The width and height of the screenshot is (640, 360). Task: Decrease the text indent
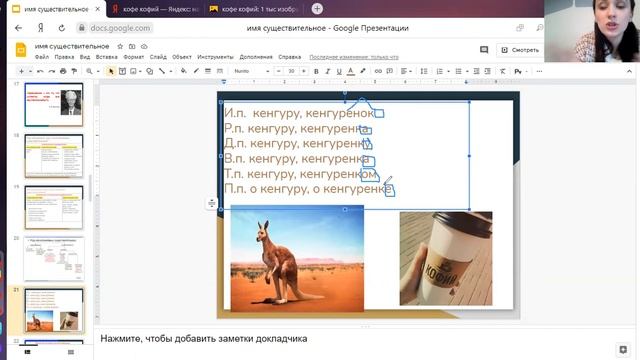[x=476, y=71]
